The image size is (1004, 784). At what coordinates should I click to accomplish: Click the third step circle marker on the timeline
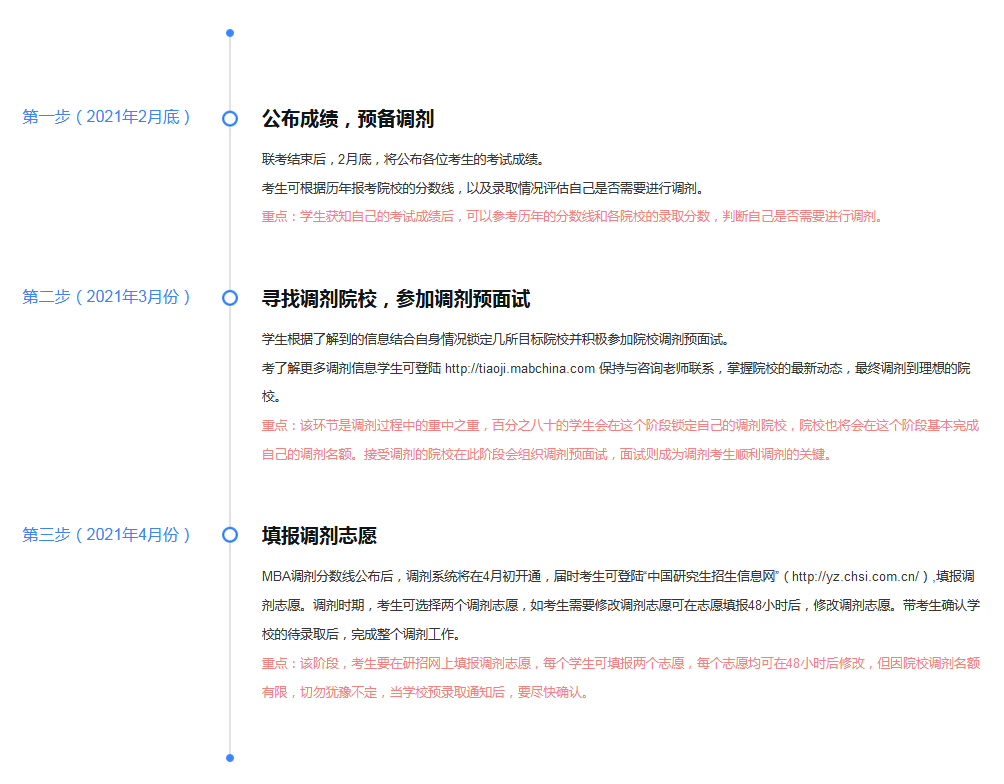tap(230, 535)
